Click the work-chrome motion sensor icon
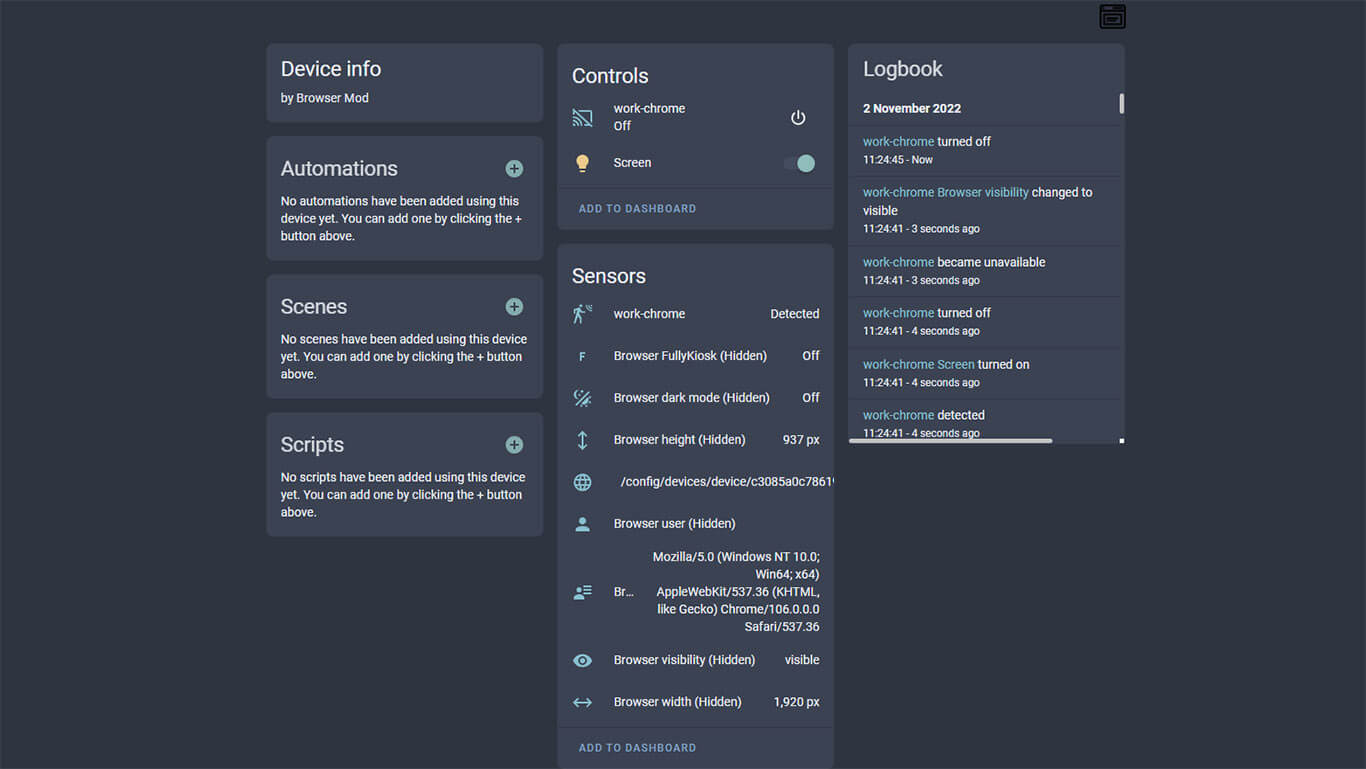 (x=583, y=314)
